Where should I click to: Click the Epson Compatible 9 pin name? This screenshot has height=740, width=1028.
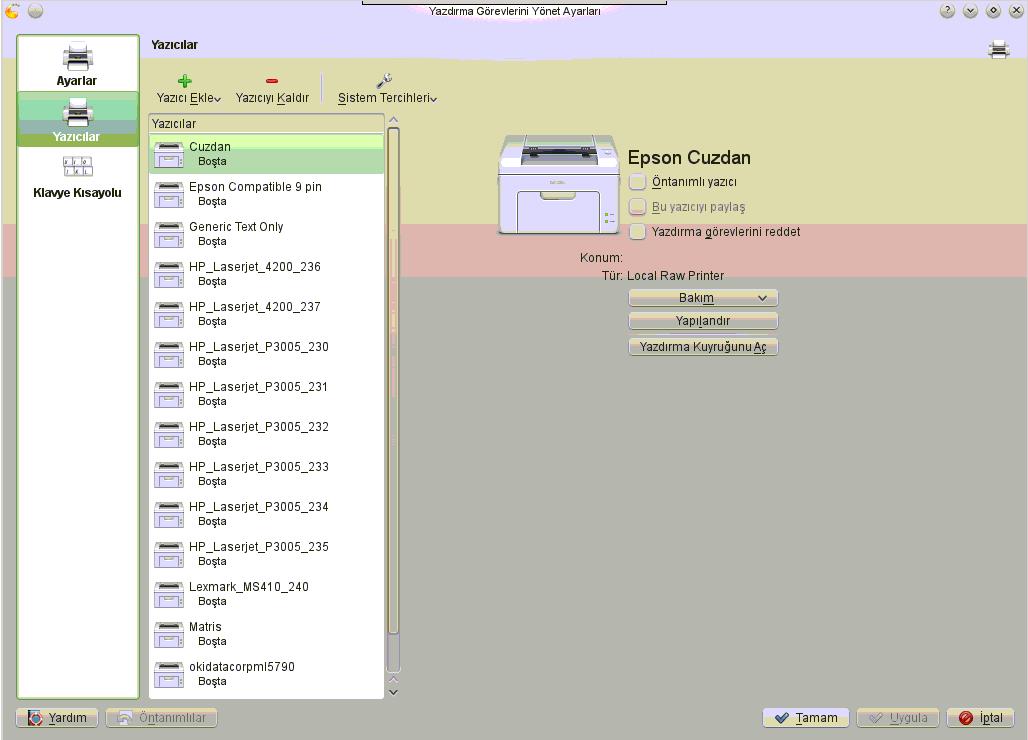point(255,187)
